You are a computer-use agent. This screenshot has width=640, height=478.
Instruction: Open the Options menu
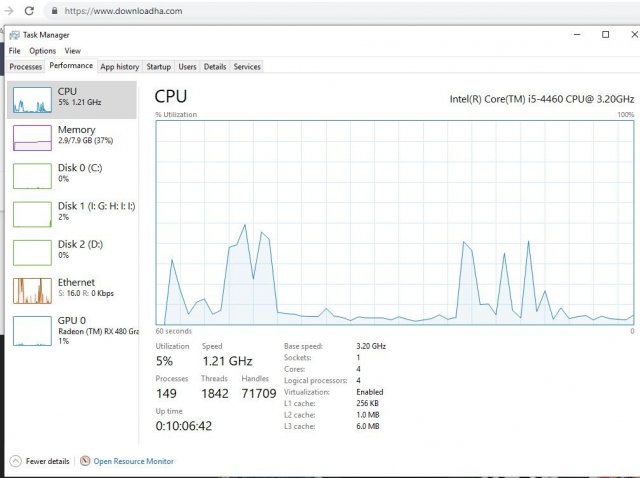click(42, 50)
